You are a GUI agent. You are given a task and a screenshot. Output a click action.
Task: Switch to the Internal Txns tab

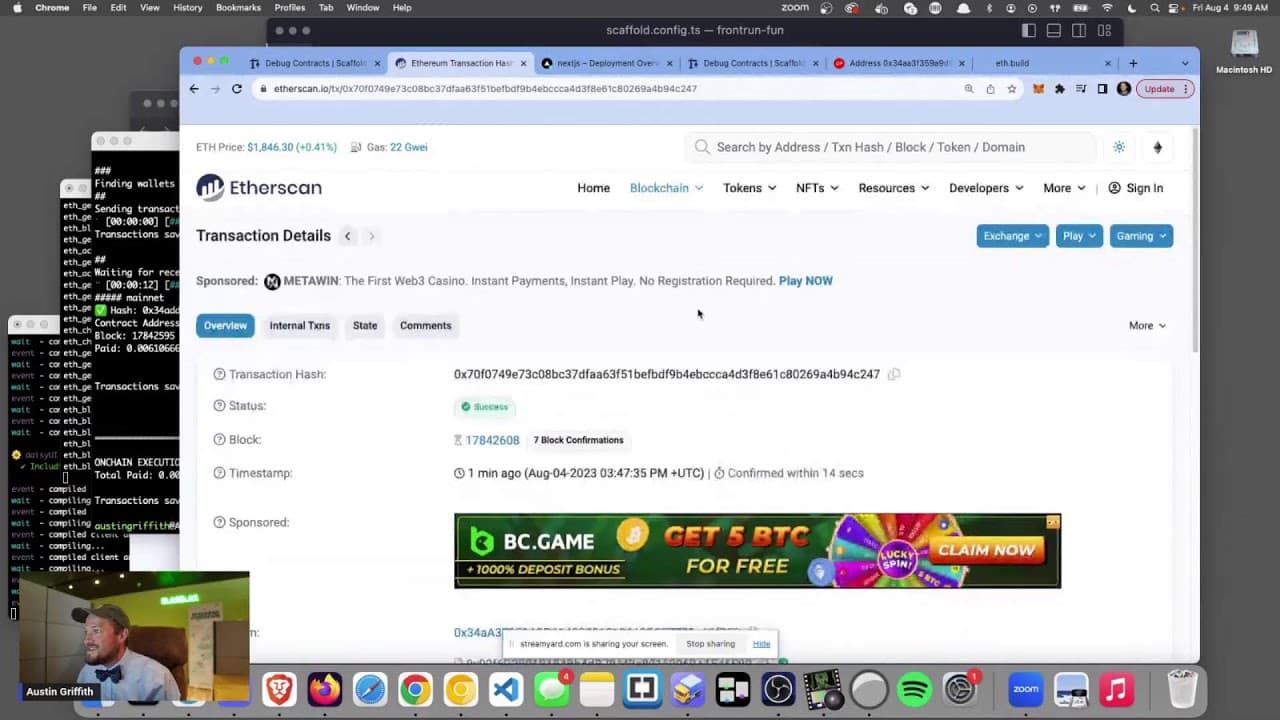299,325
